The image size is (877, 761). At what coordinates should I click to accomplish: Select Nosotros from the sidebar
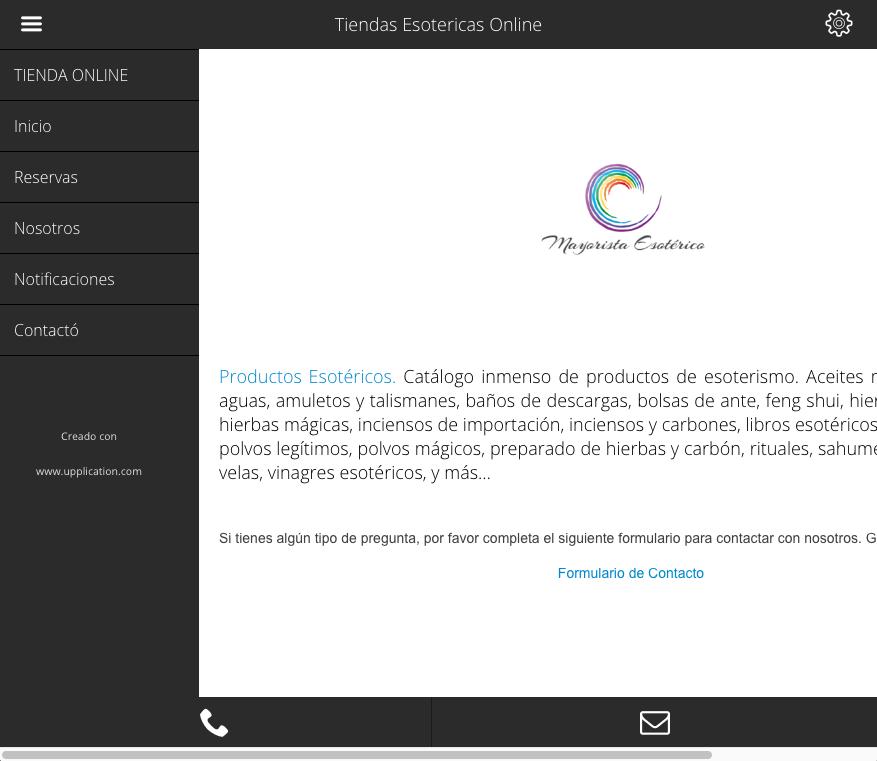coord(100,228)
